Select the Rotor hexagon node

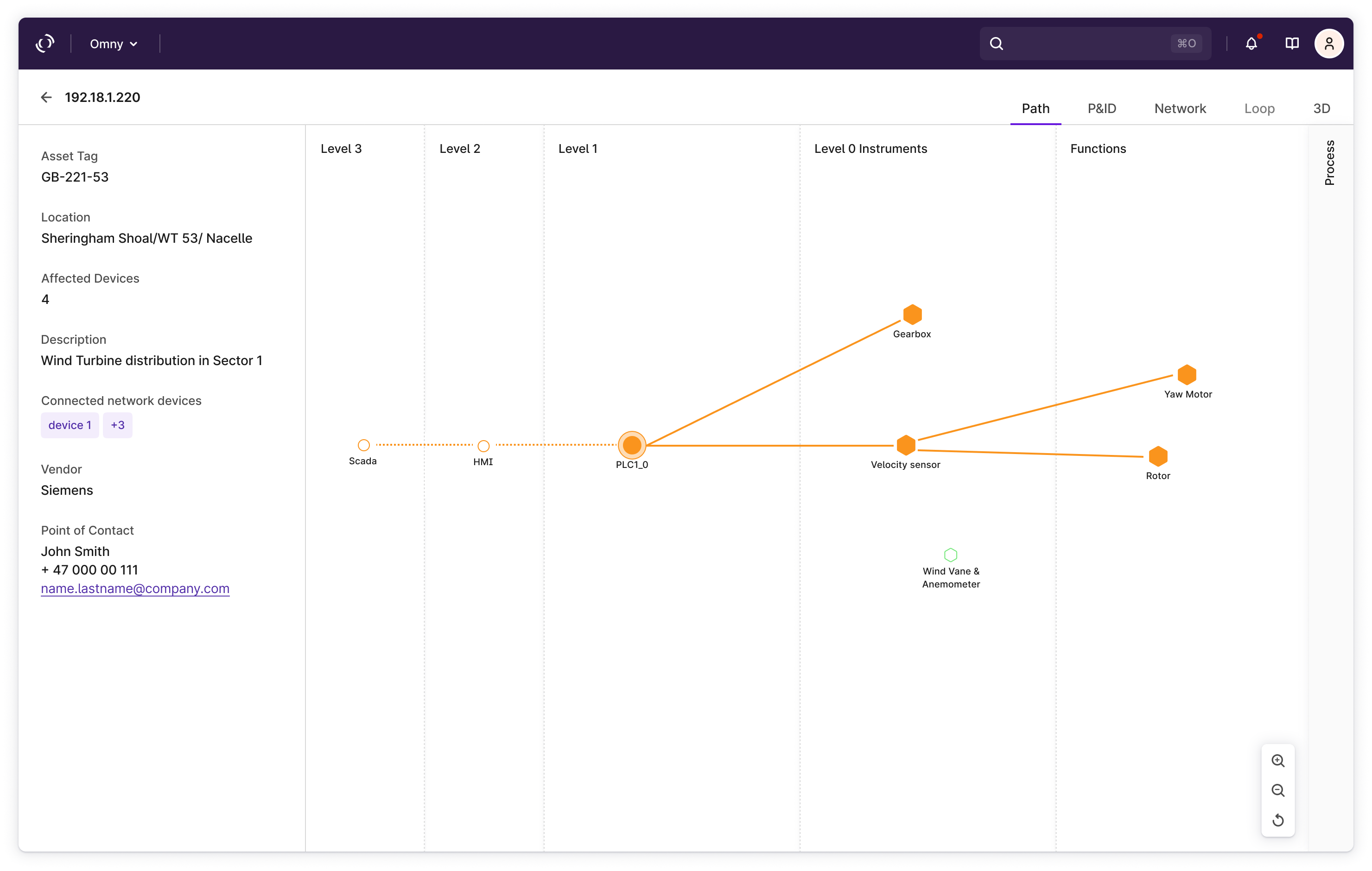point(1158,456)
